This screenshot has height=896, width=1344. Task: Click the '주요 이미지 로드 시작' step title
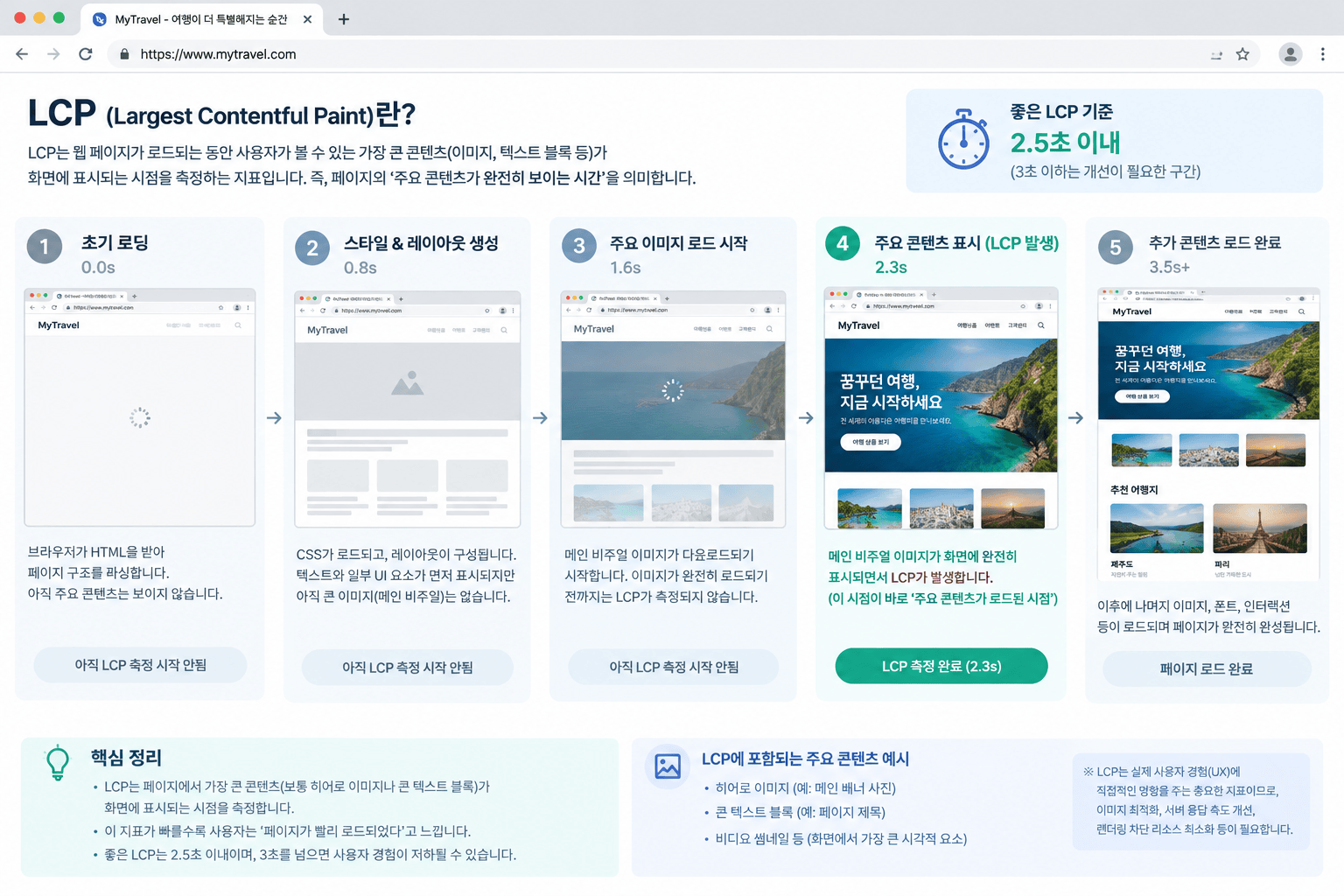tap(679, 243)
